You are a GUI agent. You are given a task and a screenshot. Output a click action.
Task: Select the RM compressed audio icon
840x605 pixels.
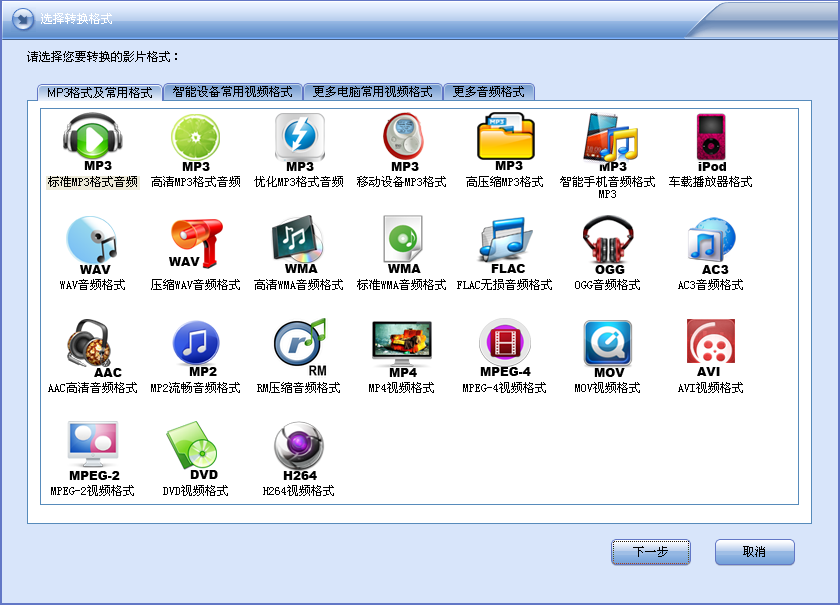coord(300,348)
